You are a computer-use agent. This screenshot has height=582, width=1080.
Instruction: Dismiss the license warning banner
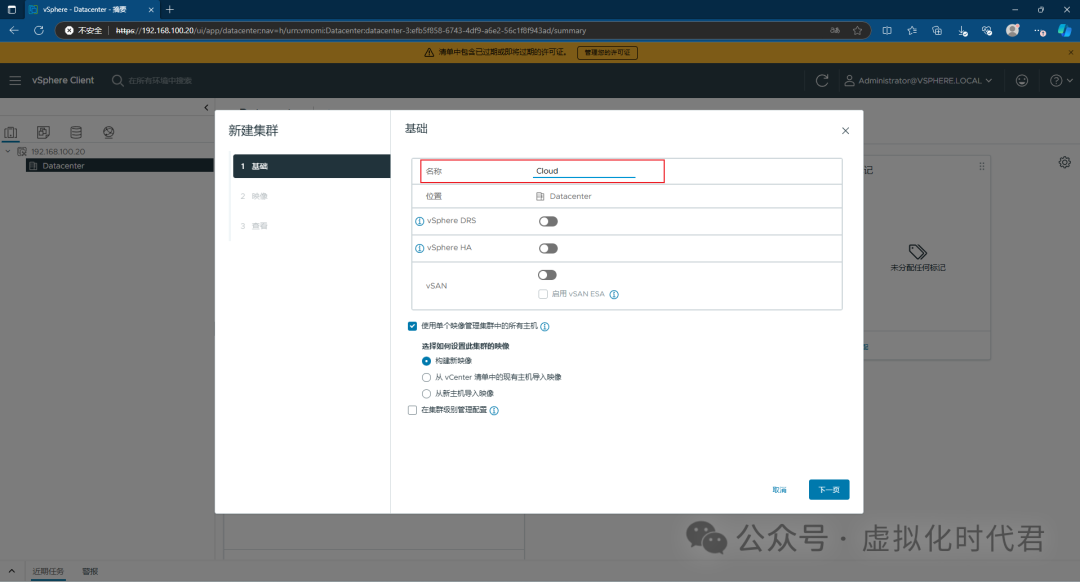1070,52
